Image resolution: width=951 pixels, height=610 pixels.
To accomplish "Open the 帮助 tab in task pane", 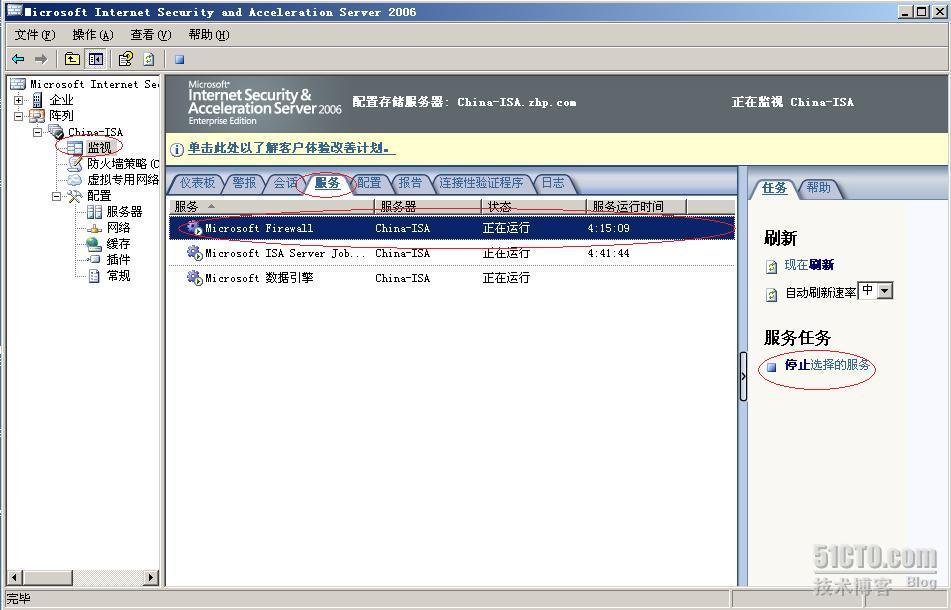I will coord(819,189).
